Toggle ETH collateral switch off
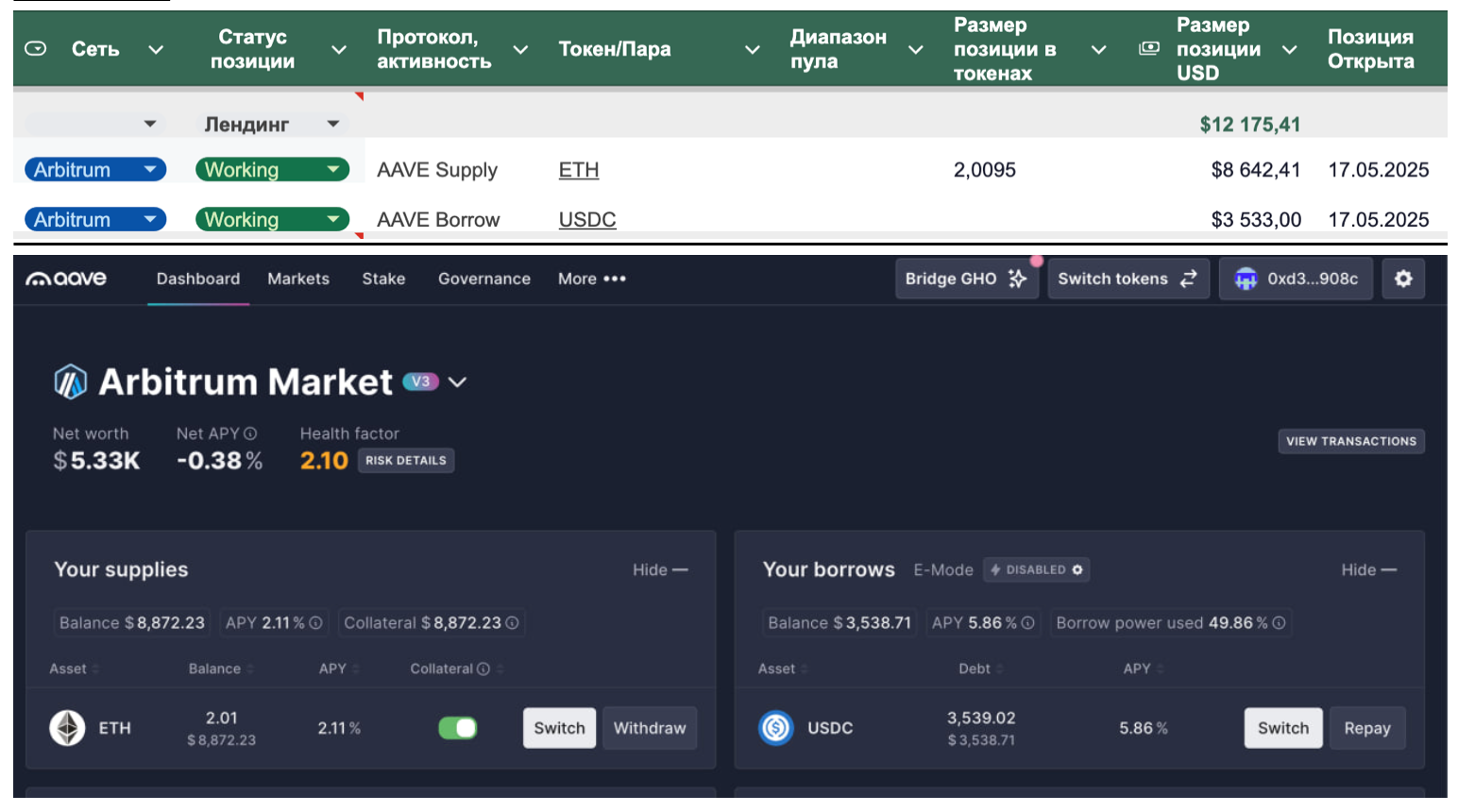Screen dimensions: 1458x812 click(458, 728)
